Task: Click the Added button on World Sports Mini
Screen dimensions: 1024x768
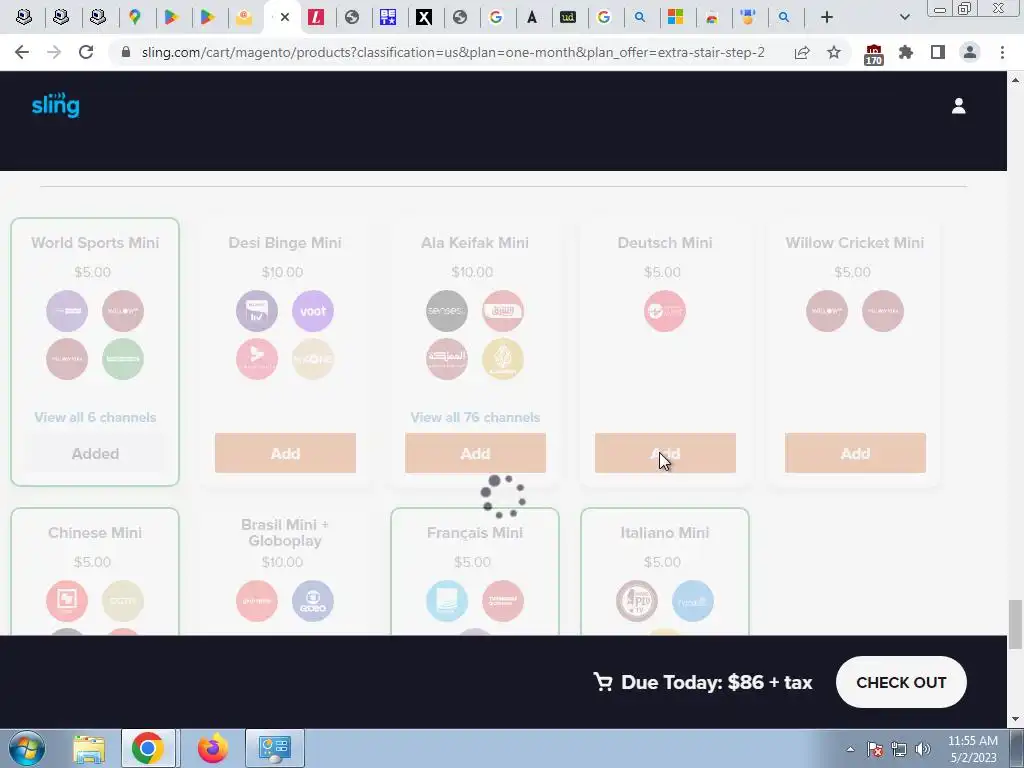Action: click(x=95, y=453)
